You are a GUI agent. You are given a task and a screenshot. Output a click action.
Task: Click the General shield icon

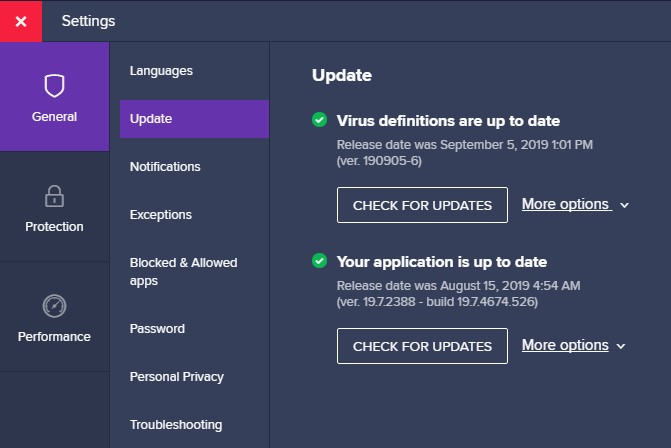pos(54,86)
